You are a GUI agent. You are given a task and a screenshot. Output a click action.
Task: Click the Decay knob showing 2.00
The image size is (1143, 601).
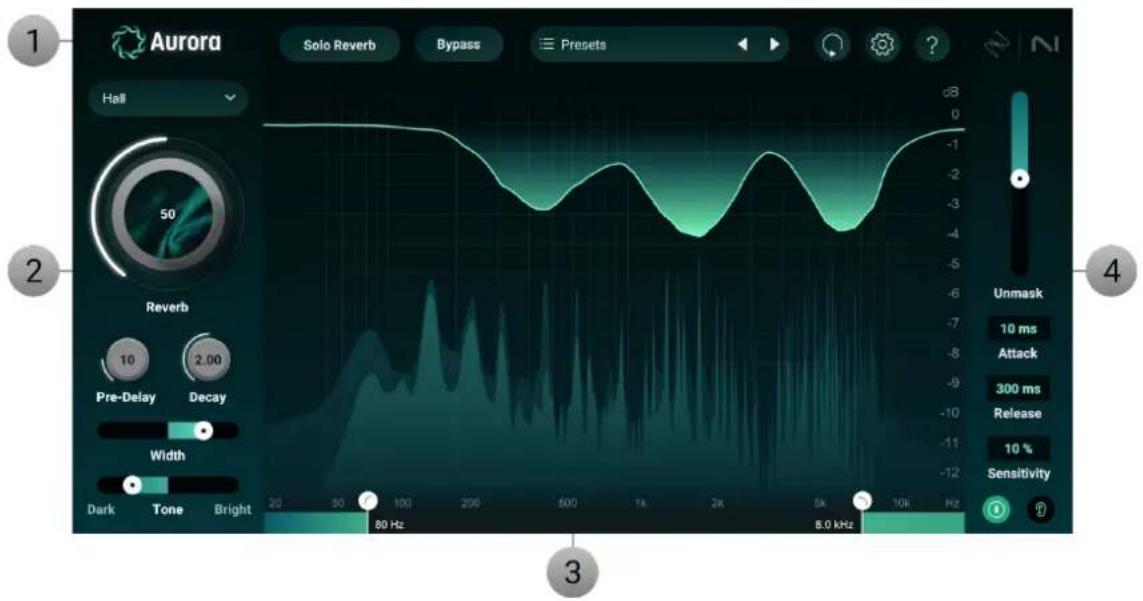pos(208,360)
